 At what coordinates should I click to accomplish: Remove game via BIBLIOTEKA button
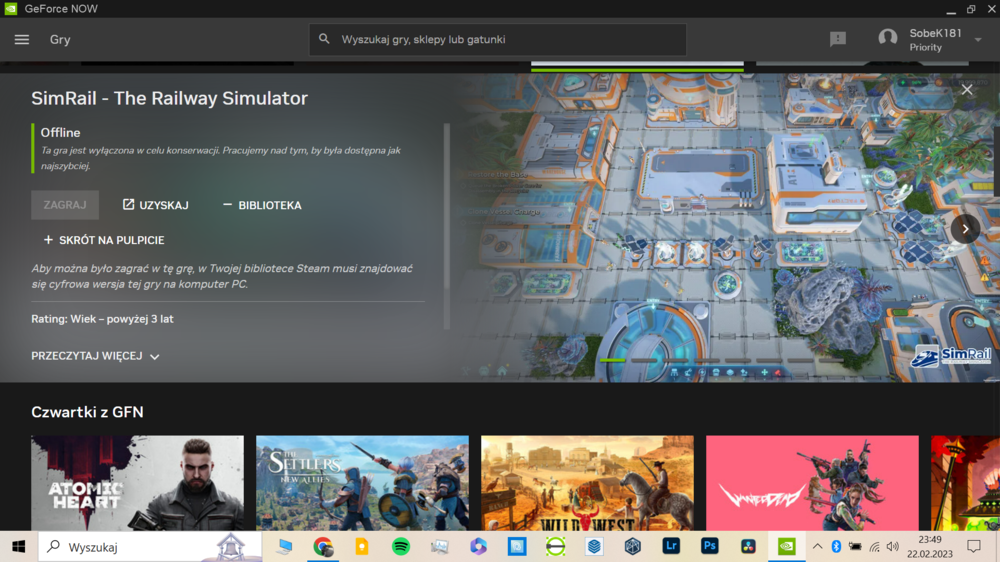click(x=262, y=205)
